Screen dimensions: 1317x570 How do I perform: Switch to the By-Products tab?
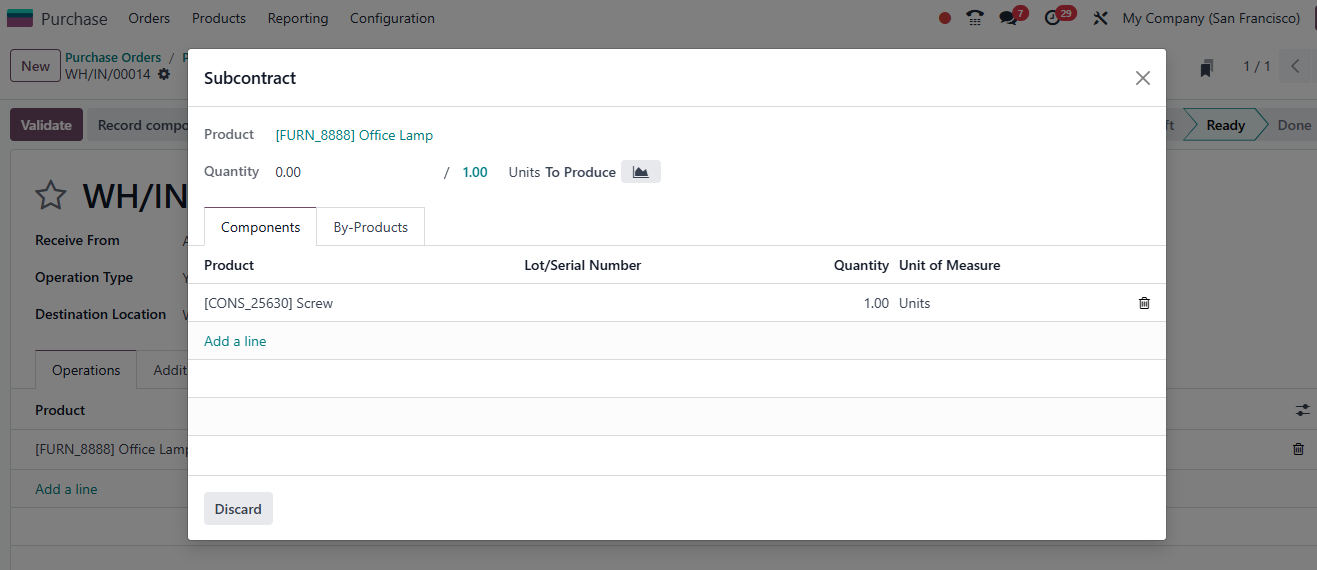pos(371,227)
